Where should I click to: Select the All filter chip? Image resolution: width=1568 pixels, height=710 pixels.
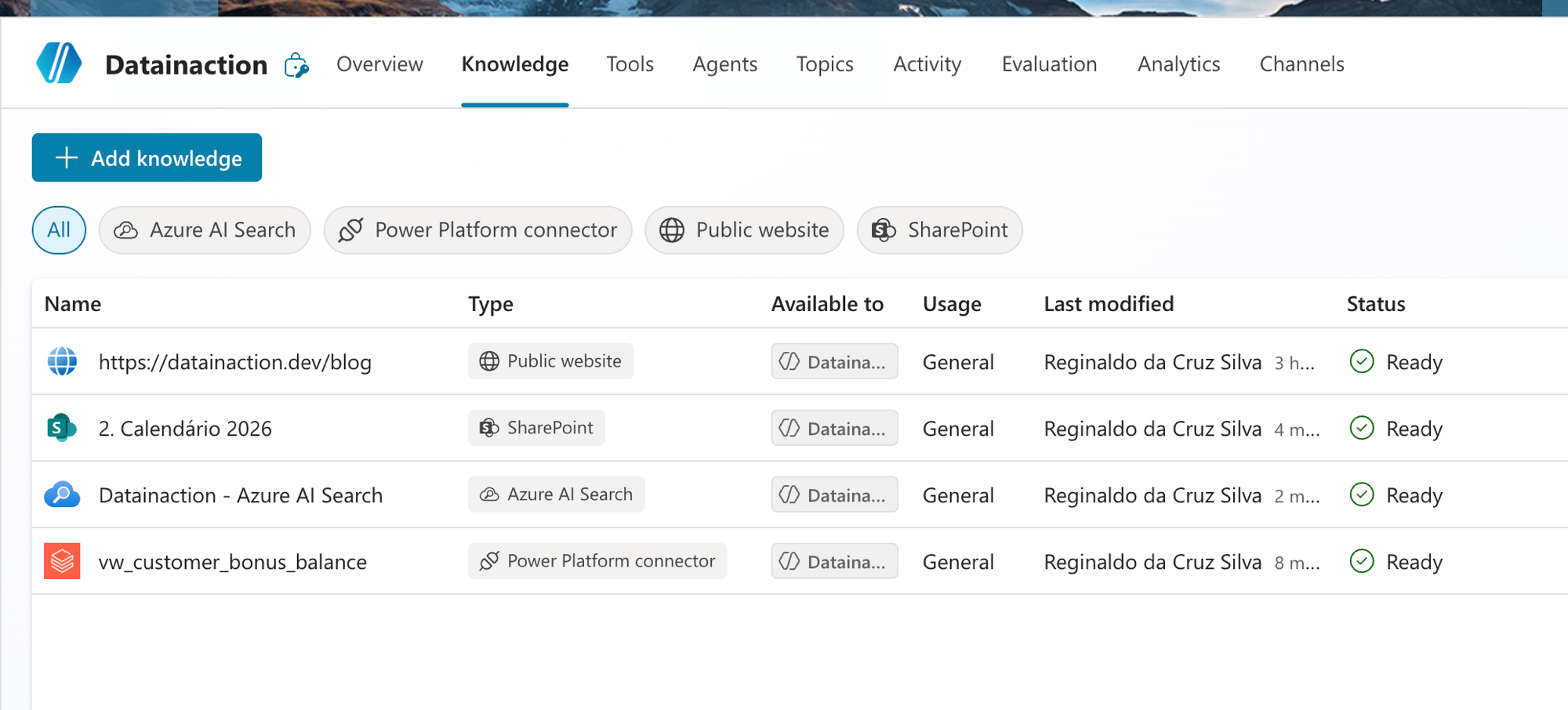pyautogui.click(x=59, y=230)
